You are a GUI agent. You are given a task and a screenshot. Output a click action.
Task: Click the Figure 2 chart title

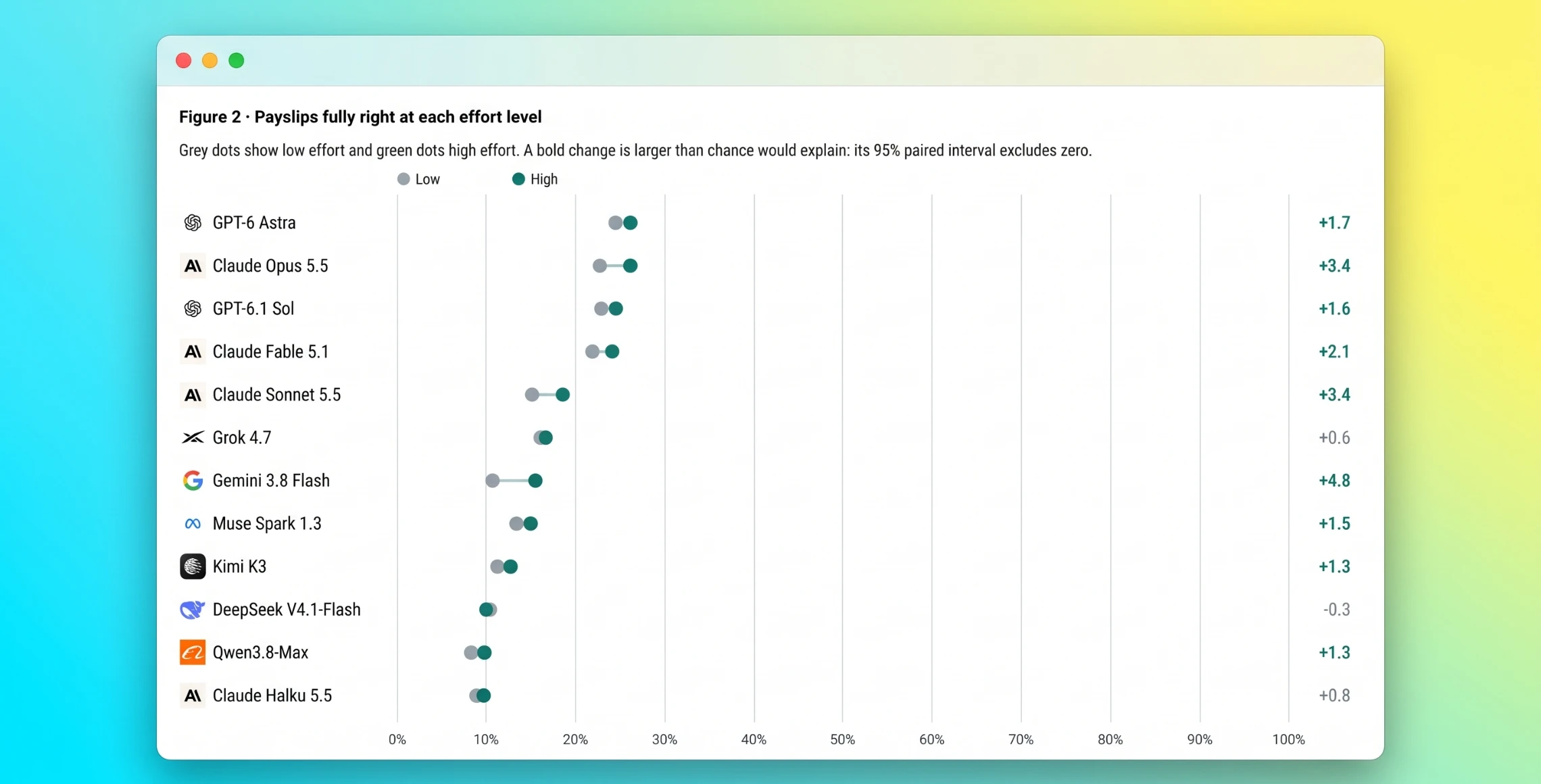tap(360, 117)
